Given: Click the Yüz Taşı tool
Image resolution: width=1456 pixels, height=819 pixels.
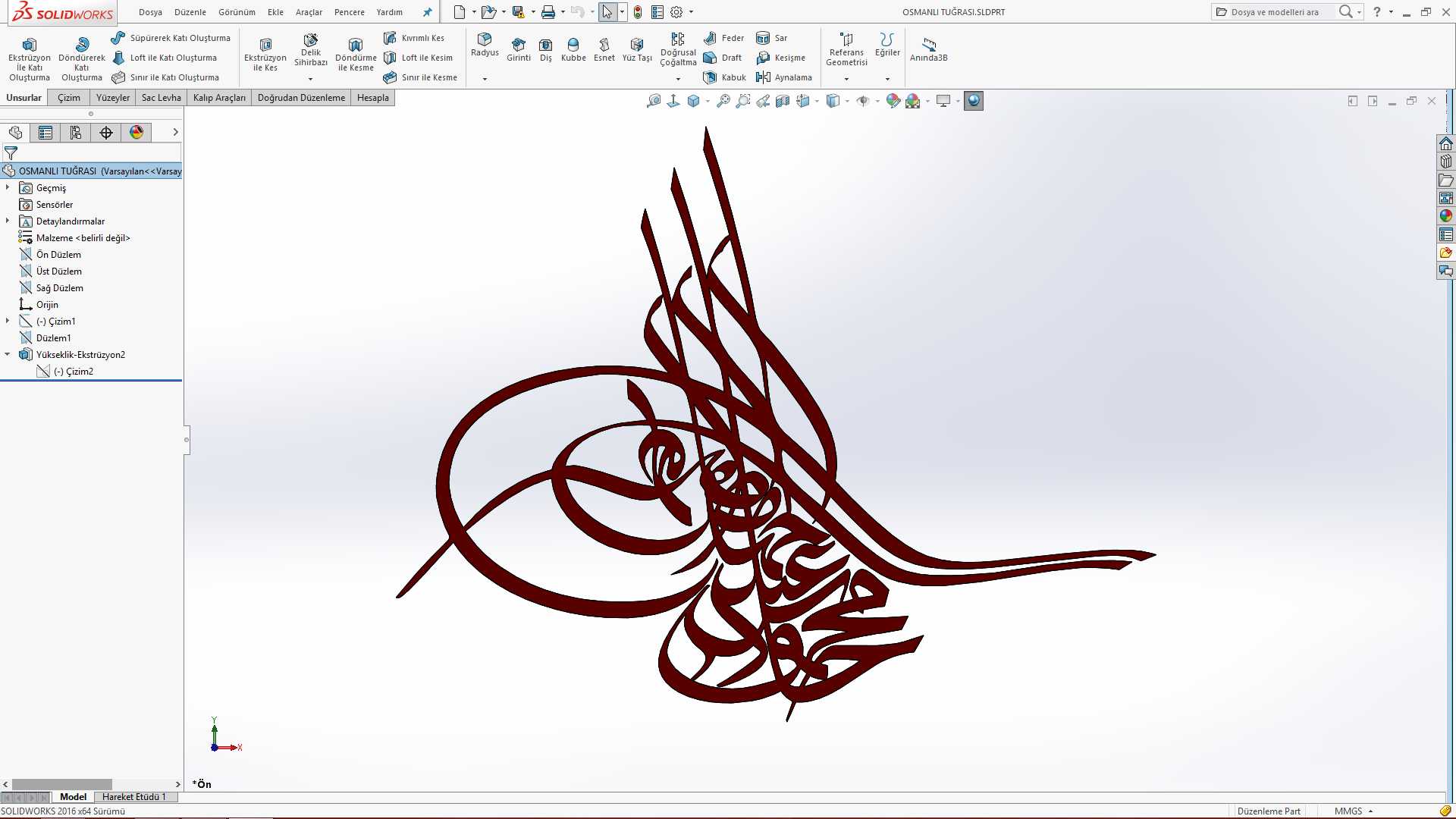Looking at the screenshot, I should coord(637,50).
